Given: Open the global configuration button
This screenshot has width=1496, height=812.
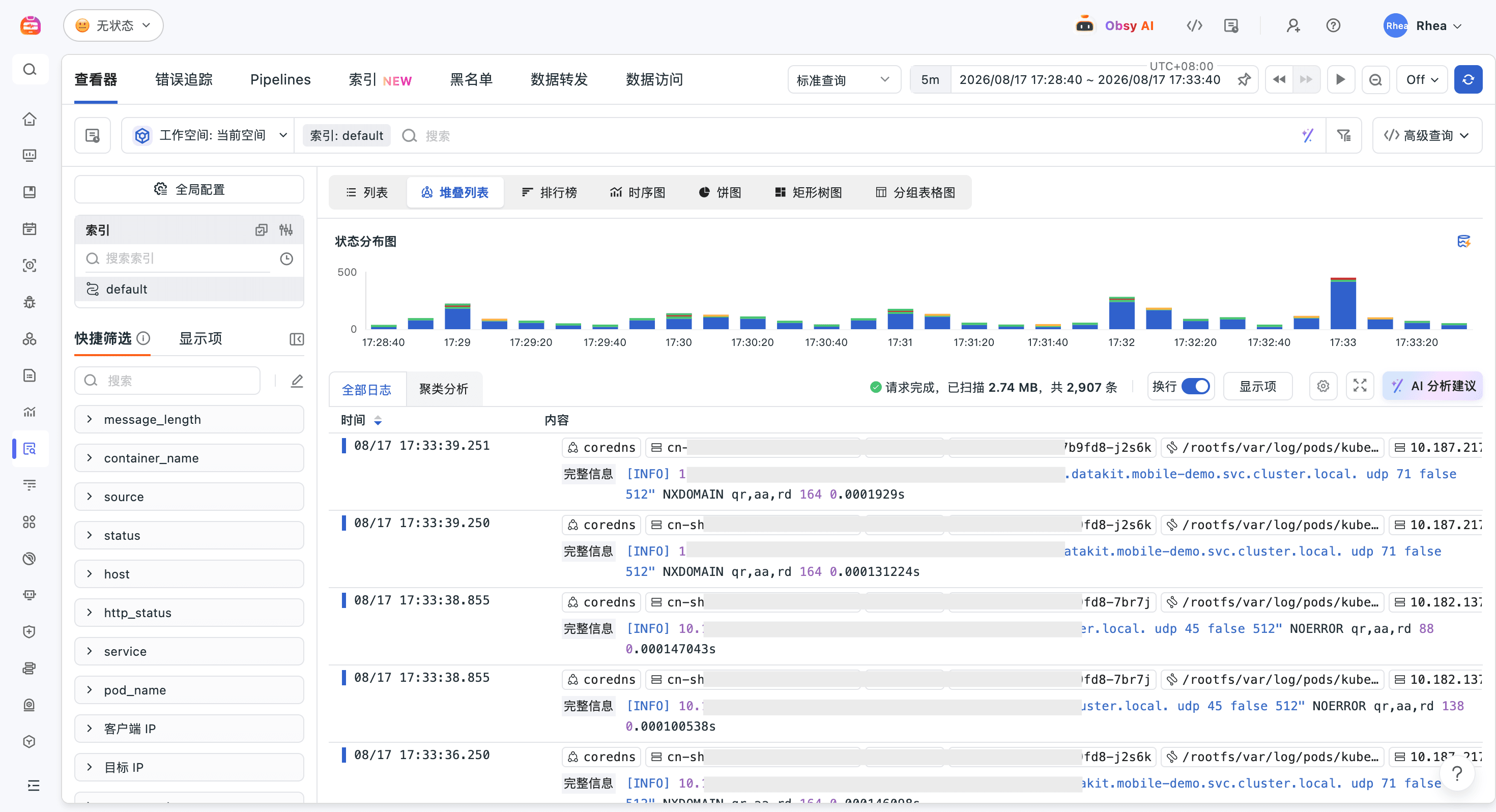Looking at the screenshot, I should [189, 189].
